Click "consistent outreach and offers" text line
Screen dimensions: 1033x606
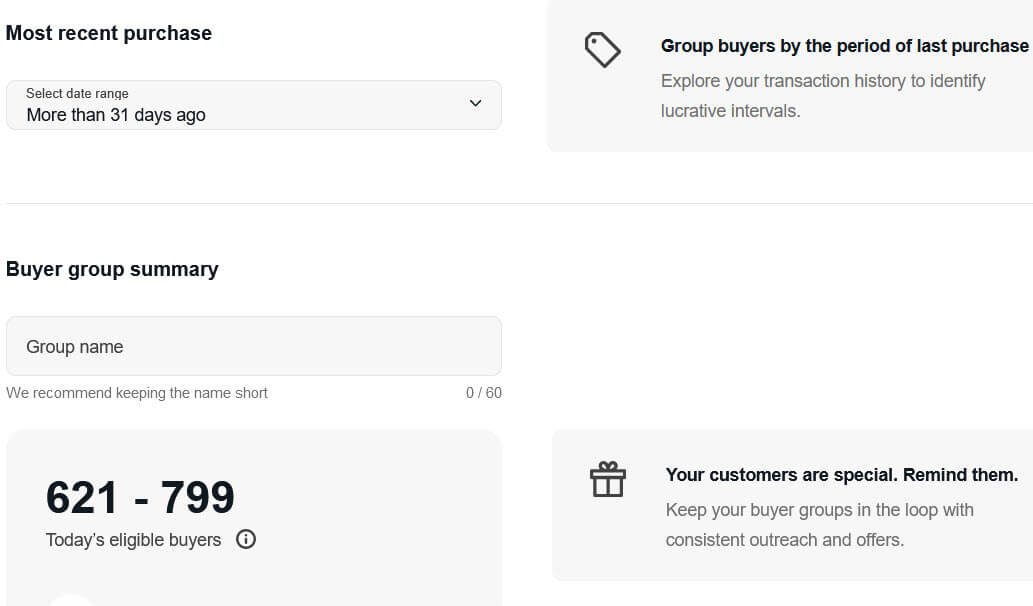click(x=784, y=540)
